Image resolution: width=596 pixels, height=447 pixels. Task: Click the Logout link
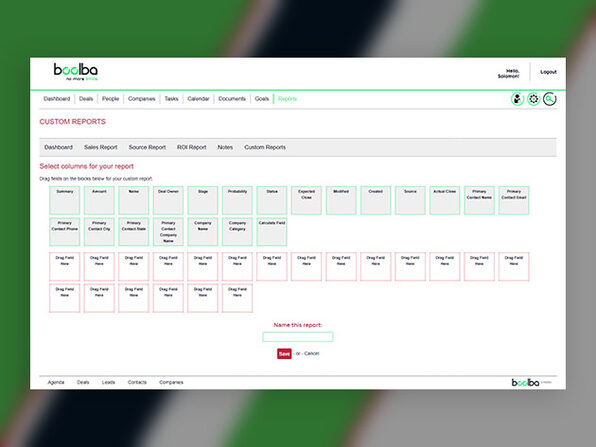pyautogui.click(x=548, y=72)
